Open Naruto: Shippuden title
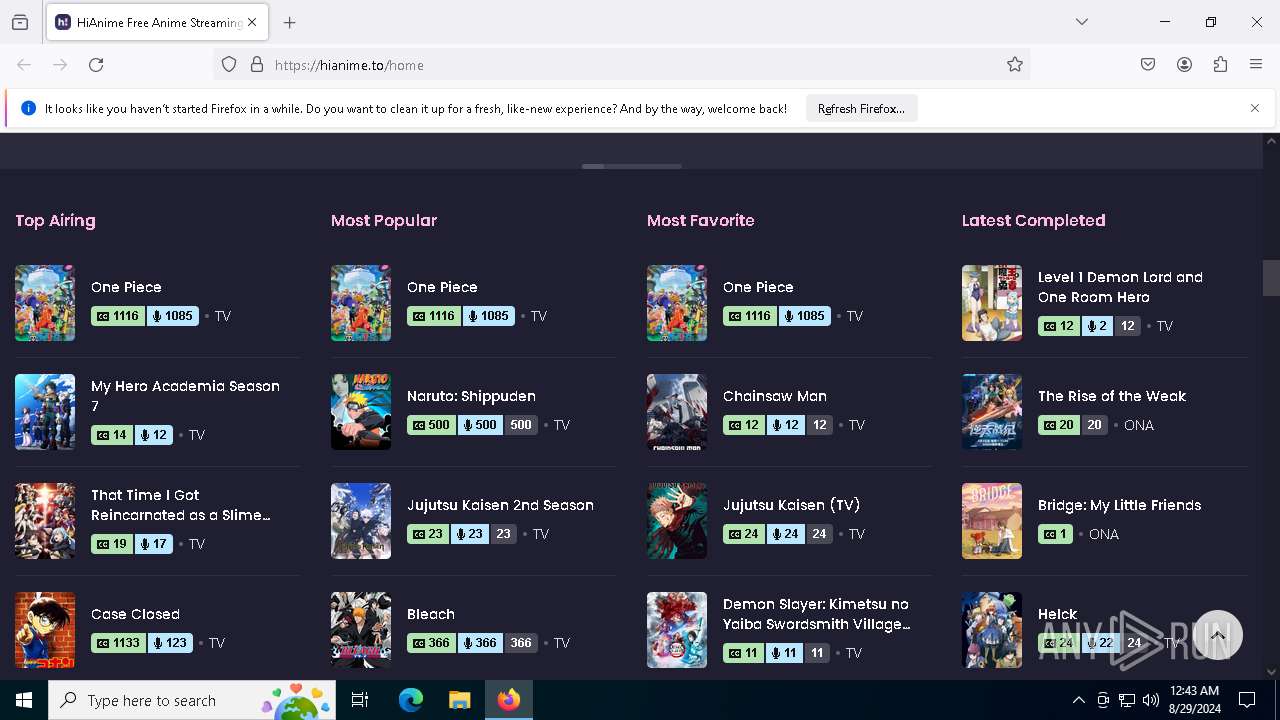The image size is (1280, 720). click(471, 396)
